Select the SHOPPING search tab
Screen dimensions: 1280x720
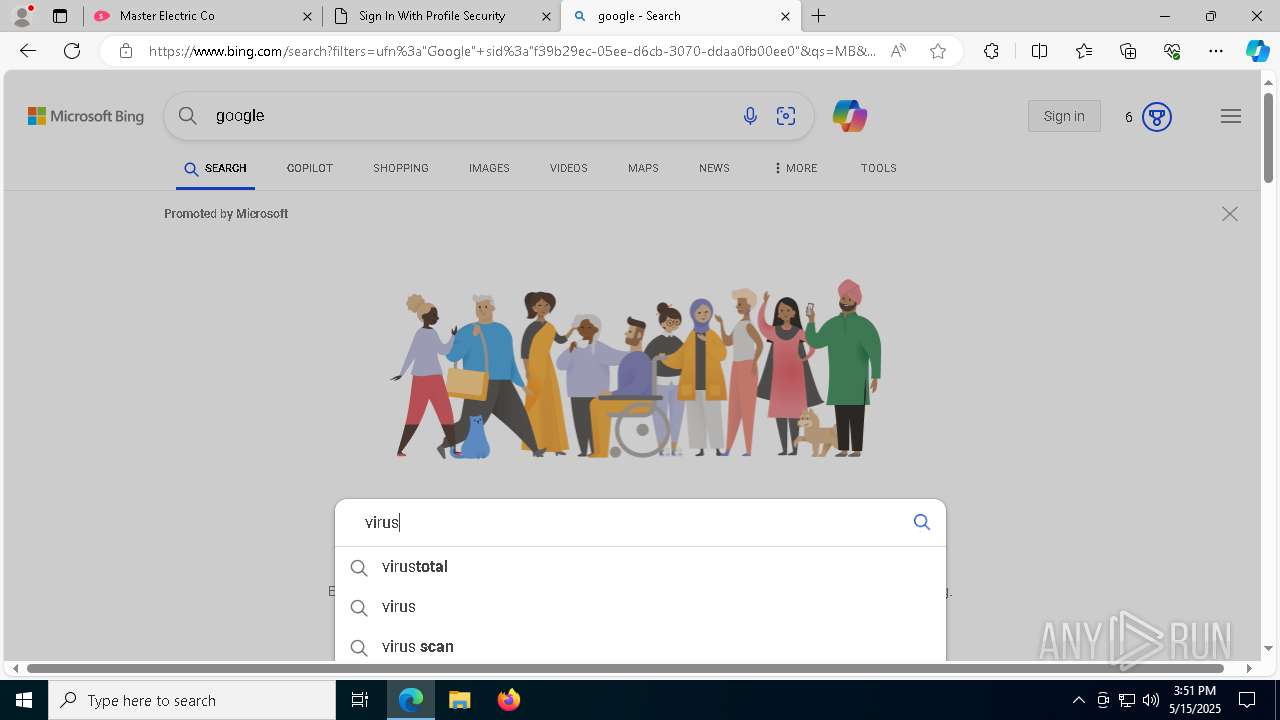coord(401,168)
